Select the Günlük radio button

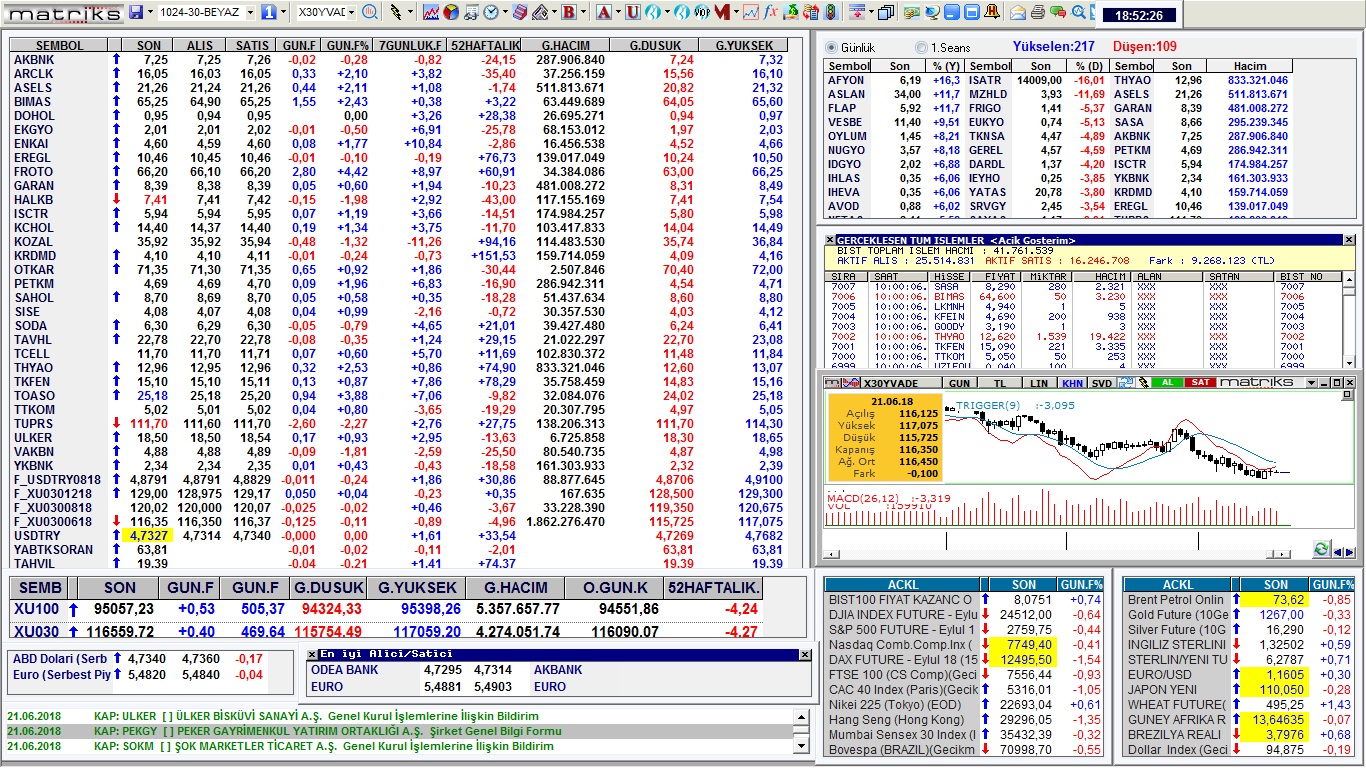coord(831,48)
